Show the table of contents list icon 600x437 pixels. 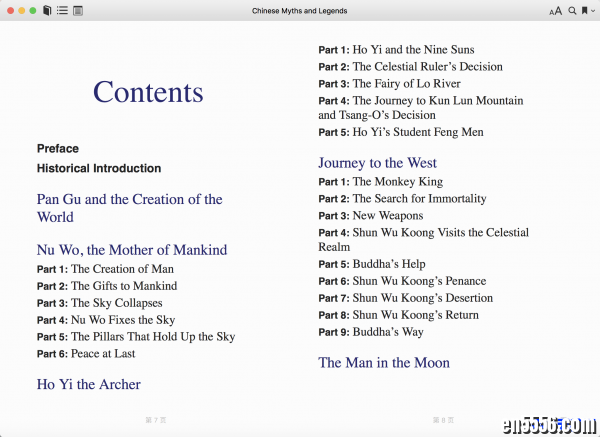point(62,10)
